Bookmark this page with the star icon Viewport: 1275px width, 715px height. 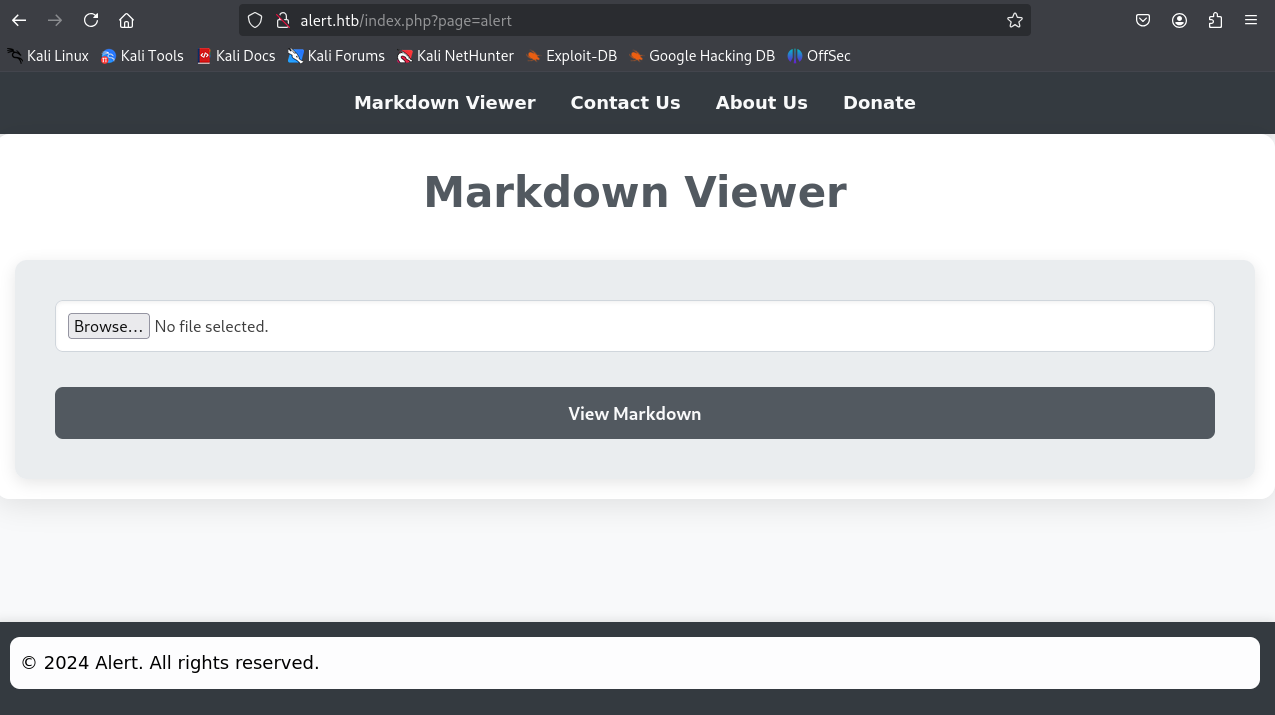[x=1015, y=20]
